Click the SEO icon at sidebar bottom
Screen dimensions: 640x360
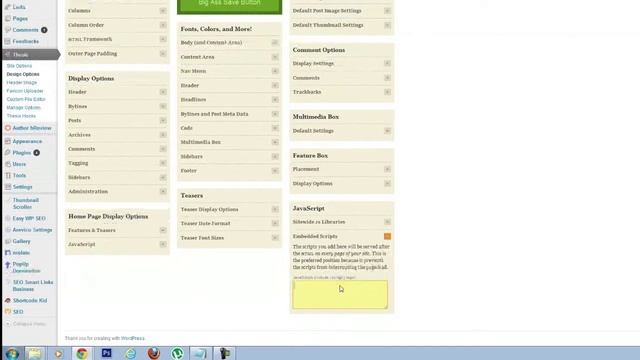pos(8,312)
